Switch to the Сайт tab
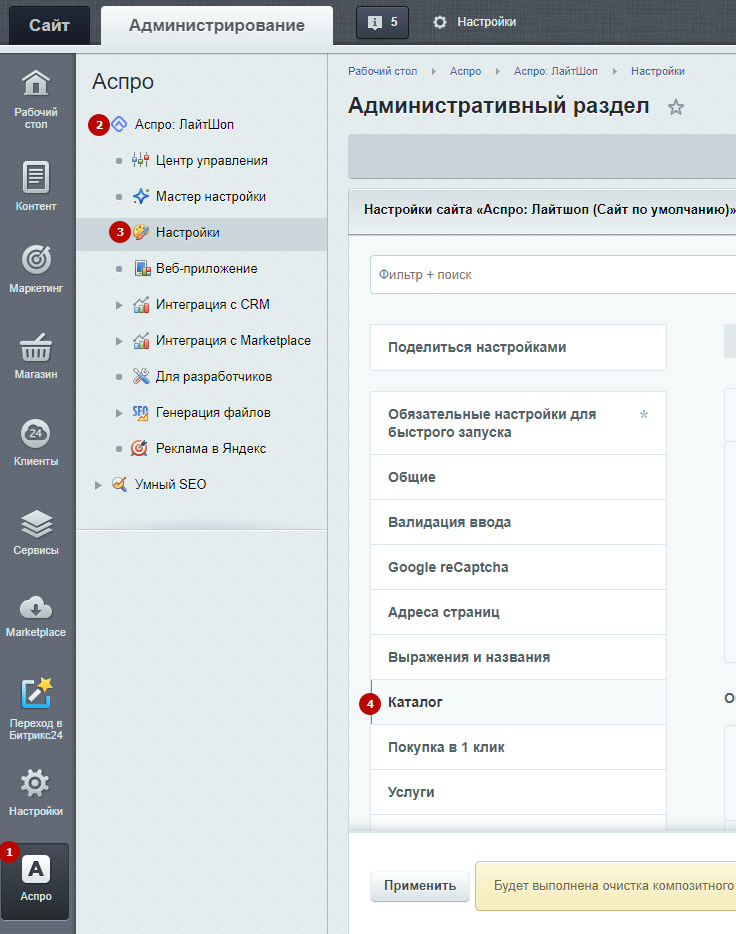Viewport: 736px width, 934px height. (49, 25)
